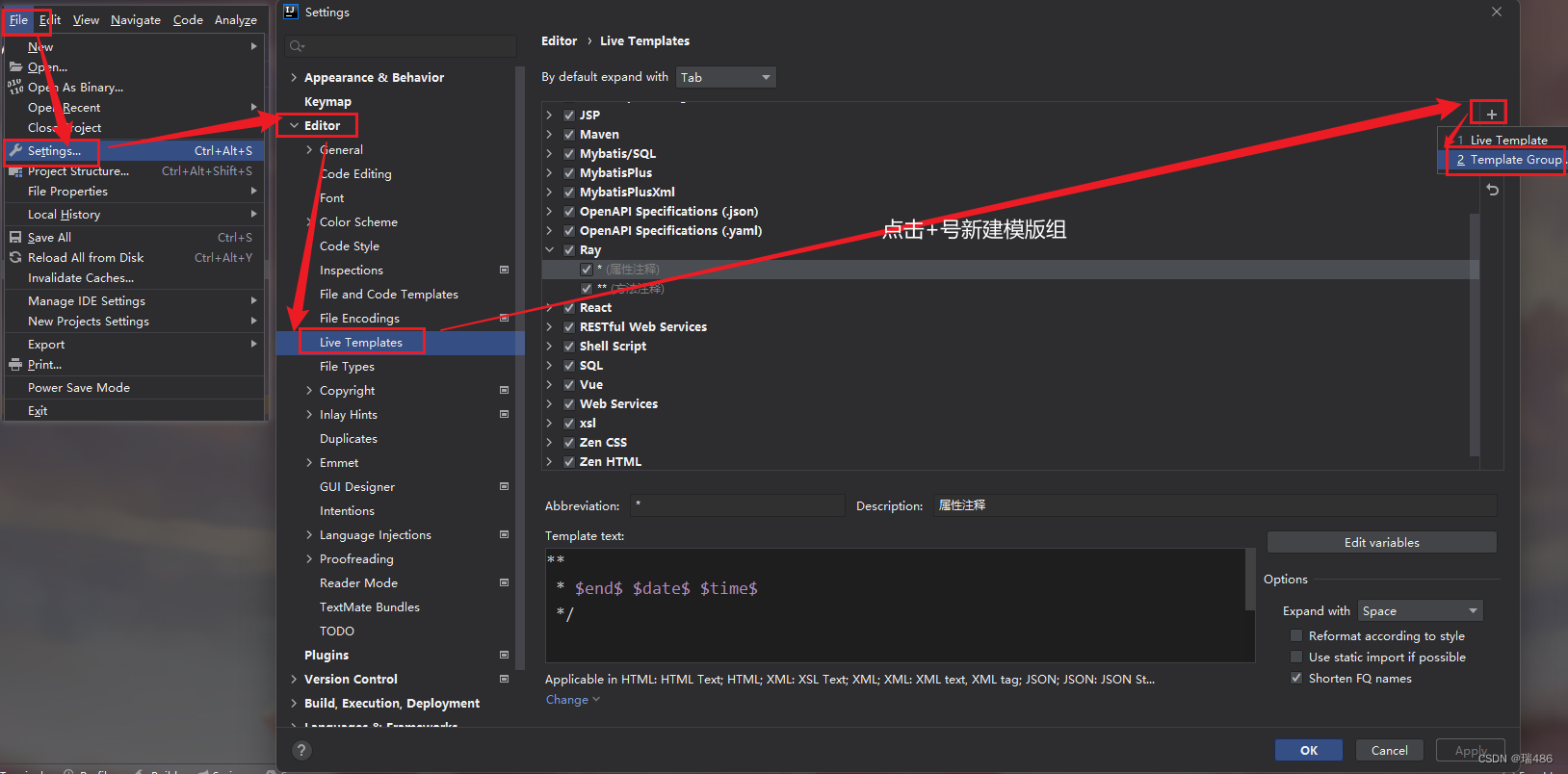Toggle the React group checkbox
This screenshot has height=774, width=1568.
(569, 307)
